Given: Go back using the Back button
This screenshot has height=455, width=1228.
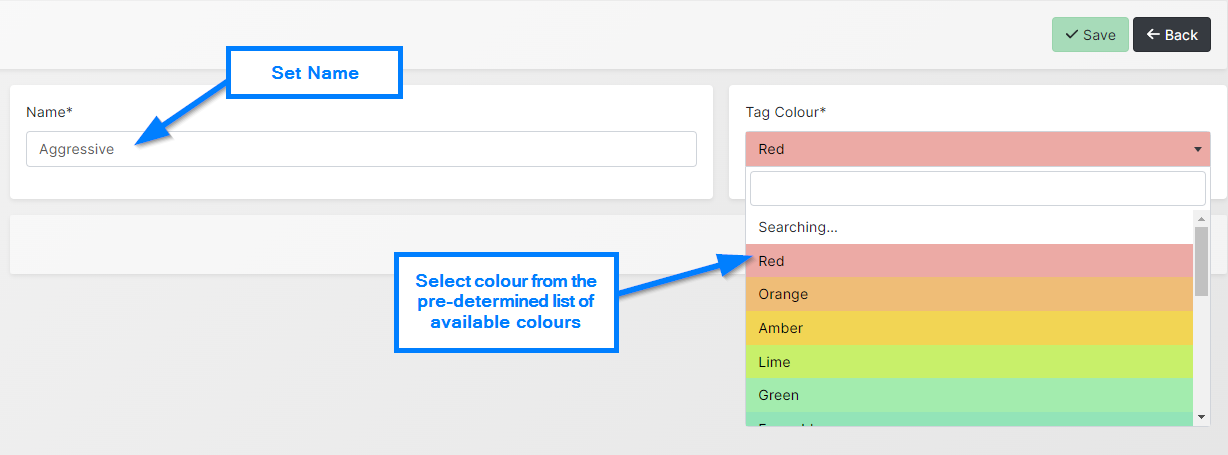Looking at the screenshot, I should tap(1171, 35).
